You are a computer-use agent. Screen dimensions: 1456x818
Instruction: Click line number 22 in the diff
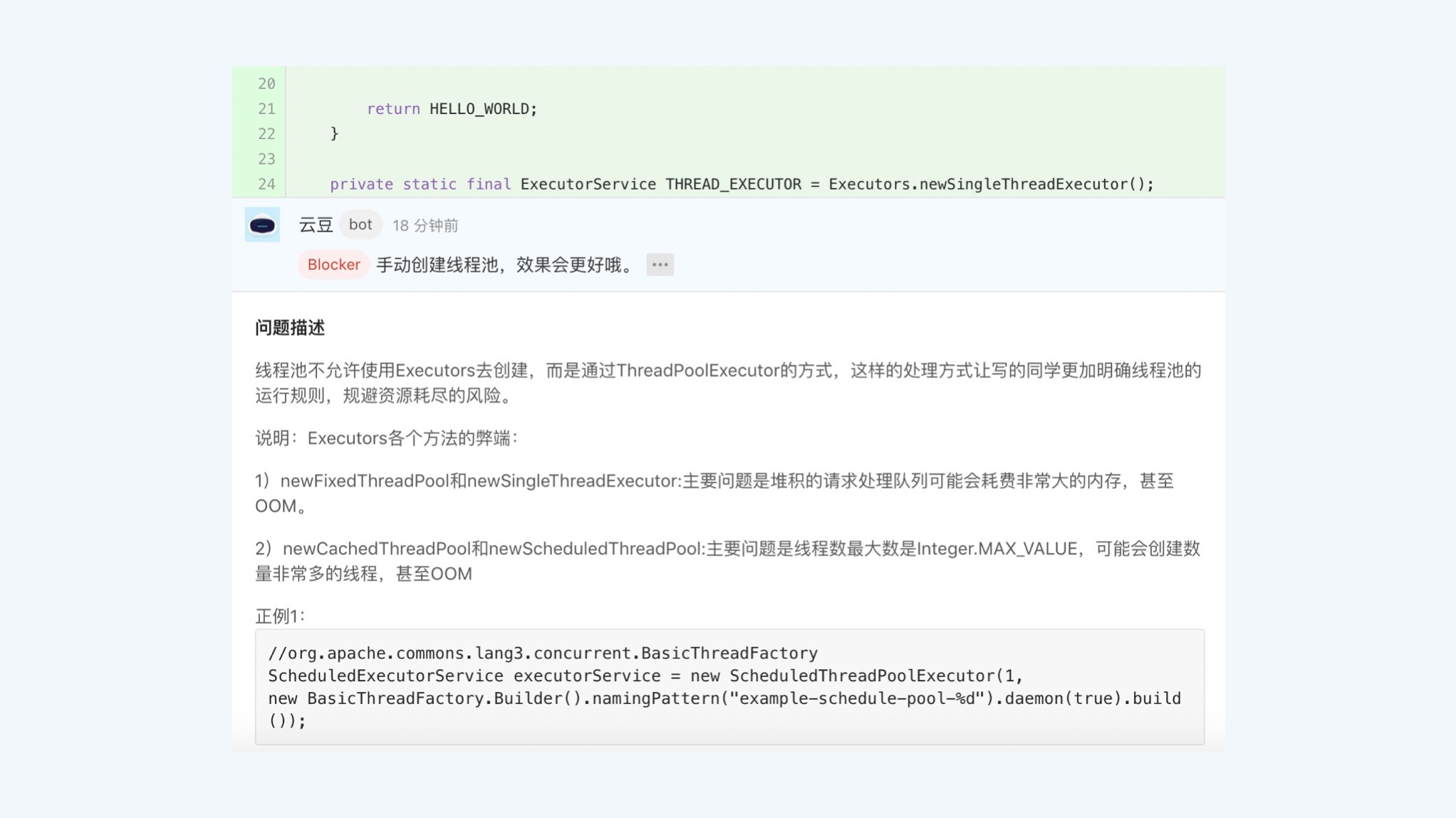[x=266, y=134]
